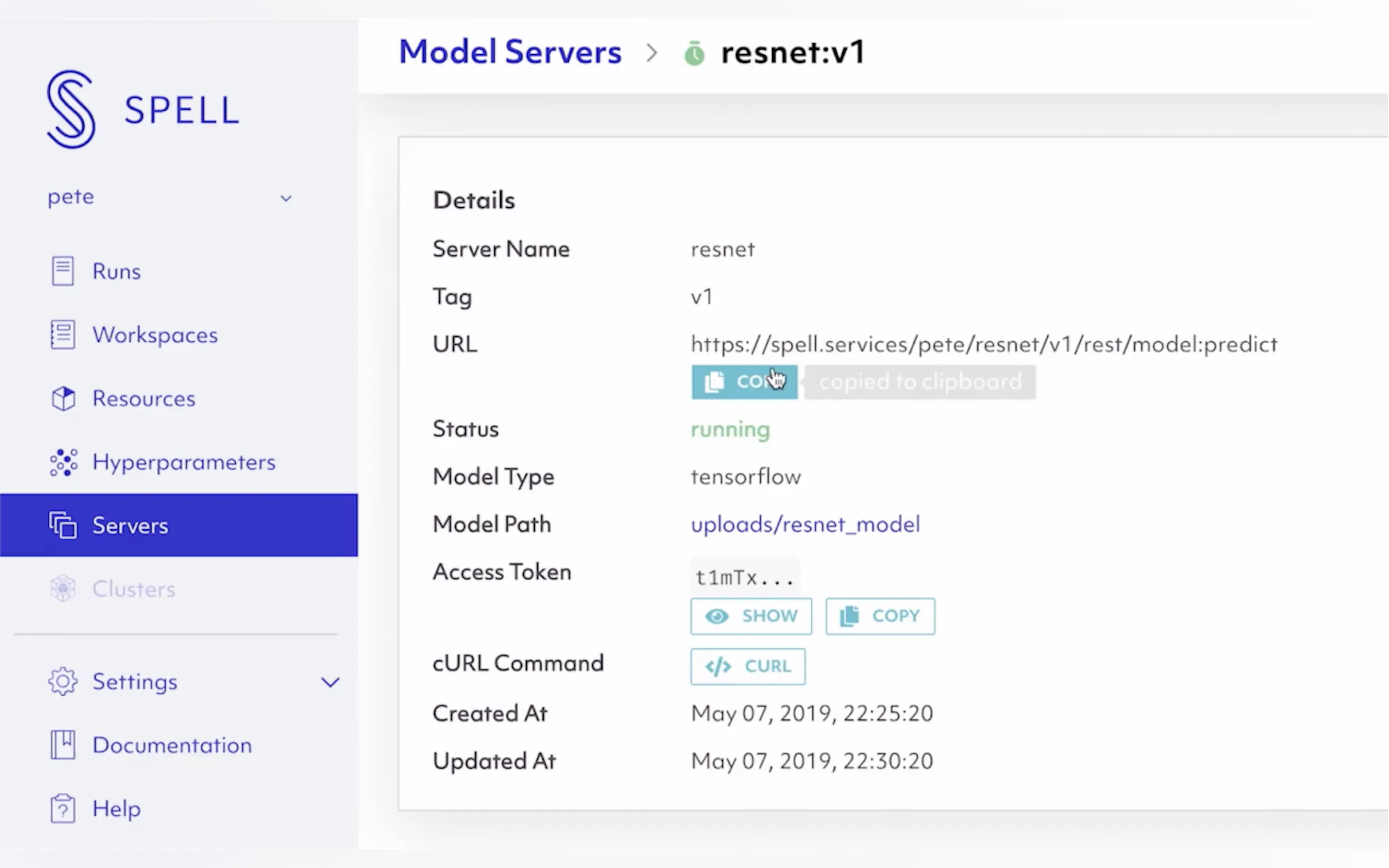The width and height of the screenshot is (1389, 868).
Task: Click the Help clipboard icon
Action: (62, 808)
